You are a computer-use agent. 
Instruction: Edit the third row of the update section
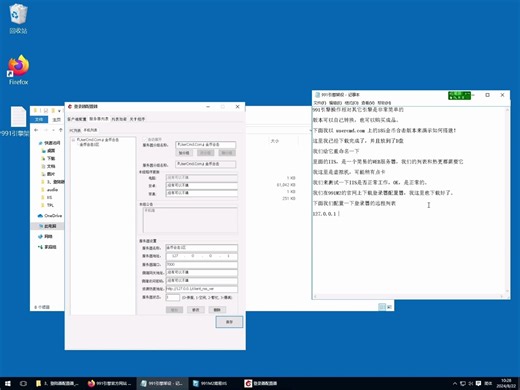[x=202, y=193]
